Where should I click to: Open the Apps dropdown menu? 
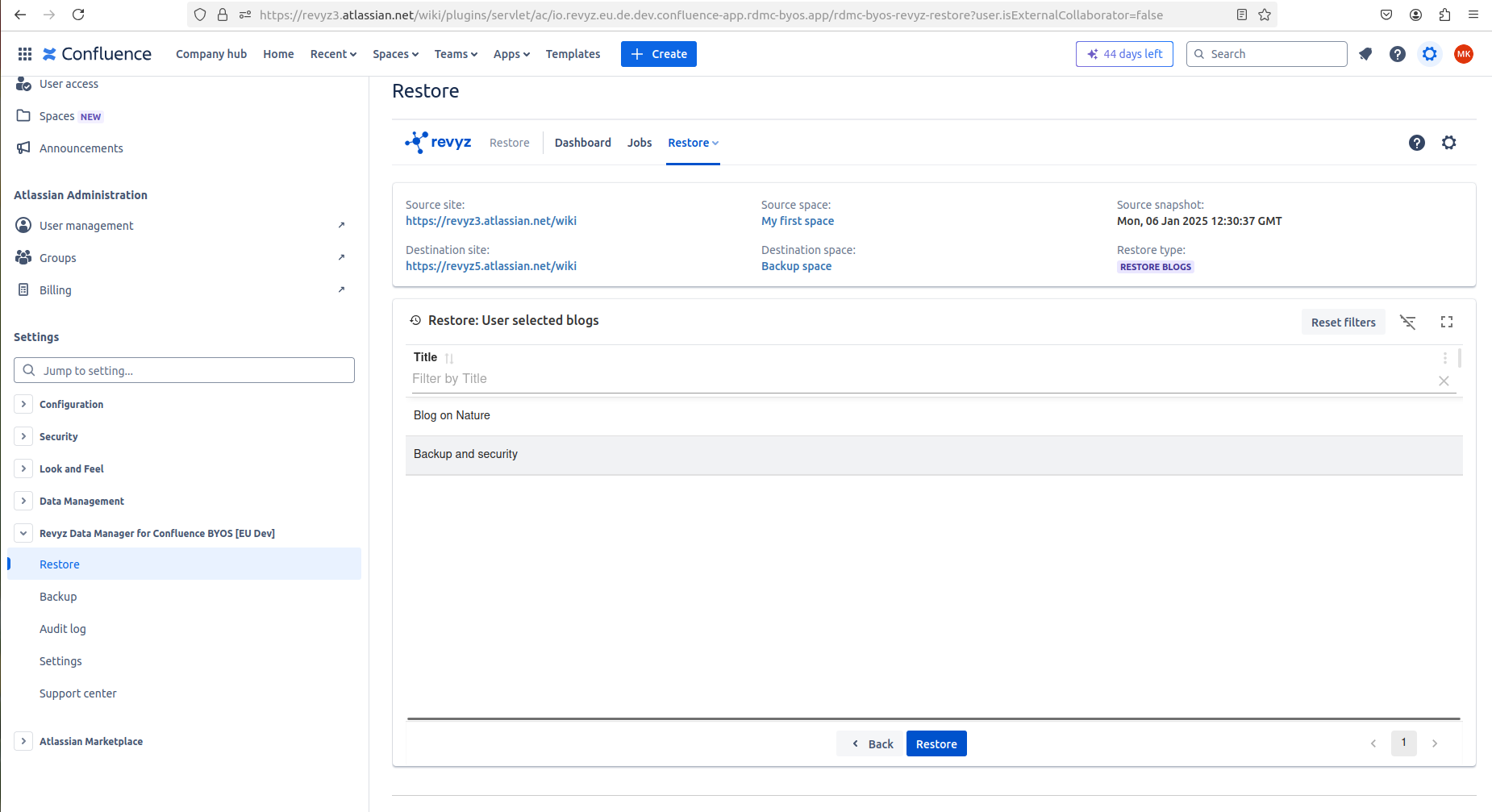pyautogui.click(x=511, y=54)
